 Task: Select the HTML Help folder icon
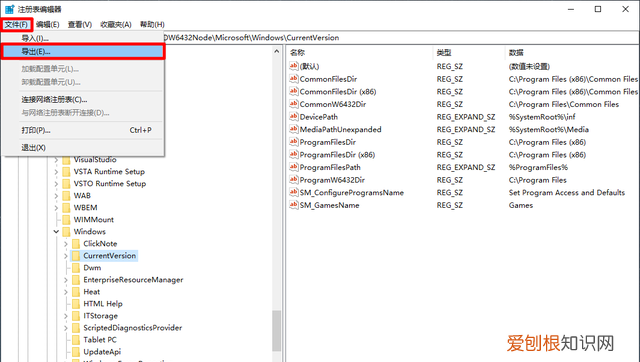76,304
